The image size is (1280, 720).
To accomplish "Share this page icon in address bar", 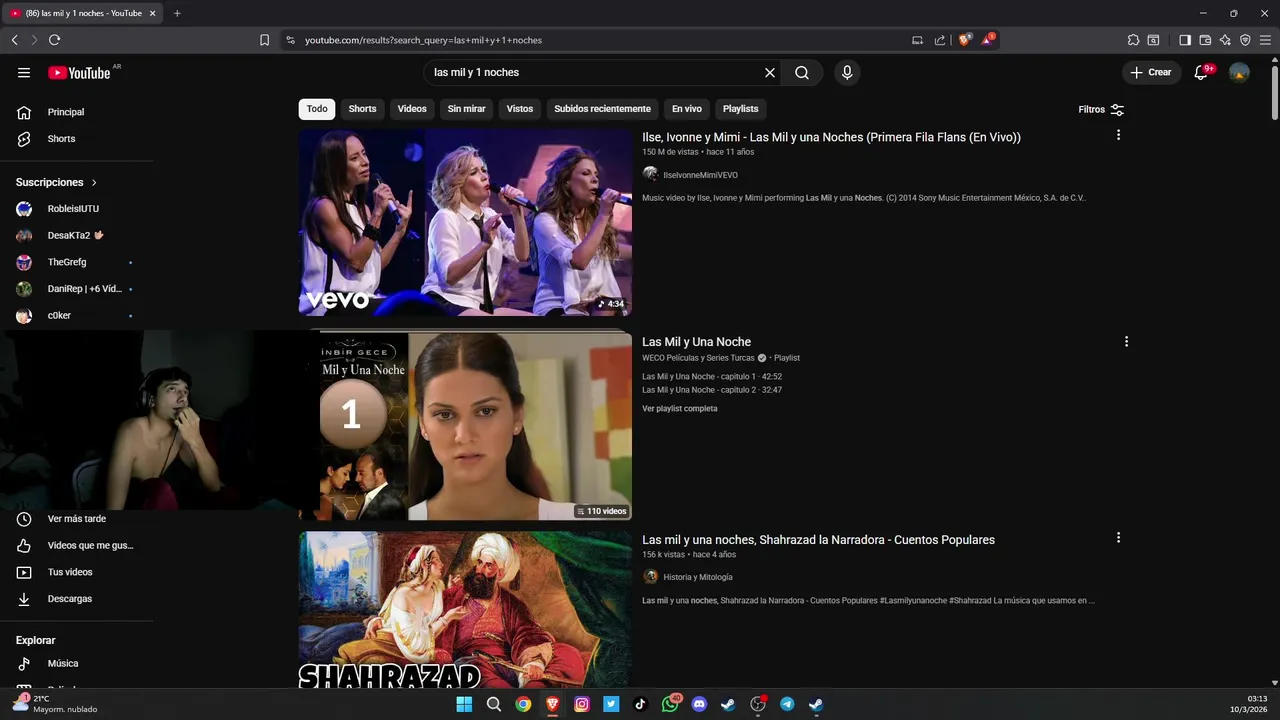I will pos(940,40).
